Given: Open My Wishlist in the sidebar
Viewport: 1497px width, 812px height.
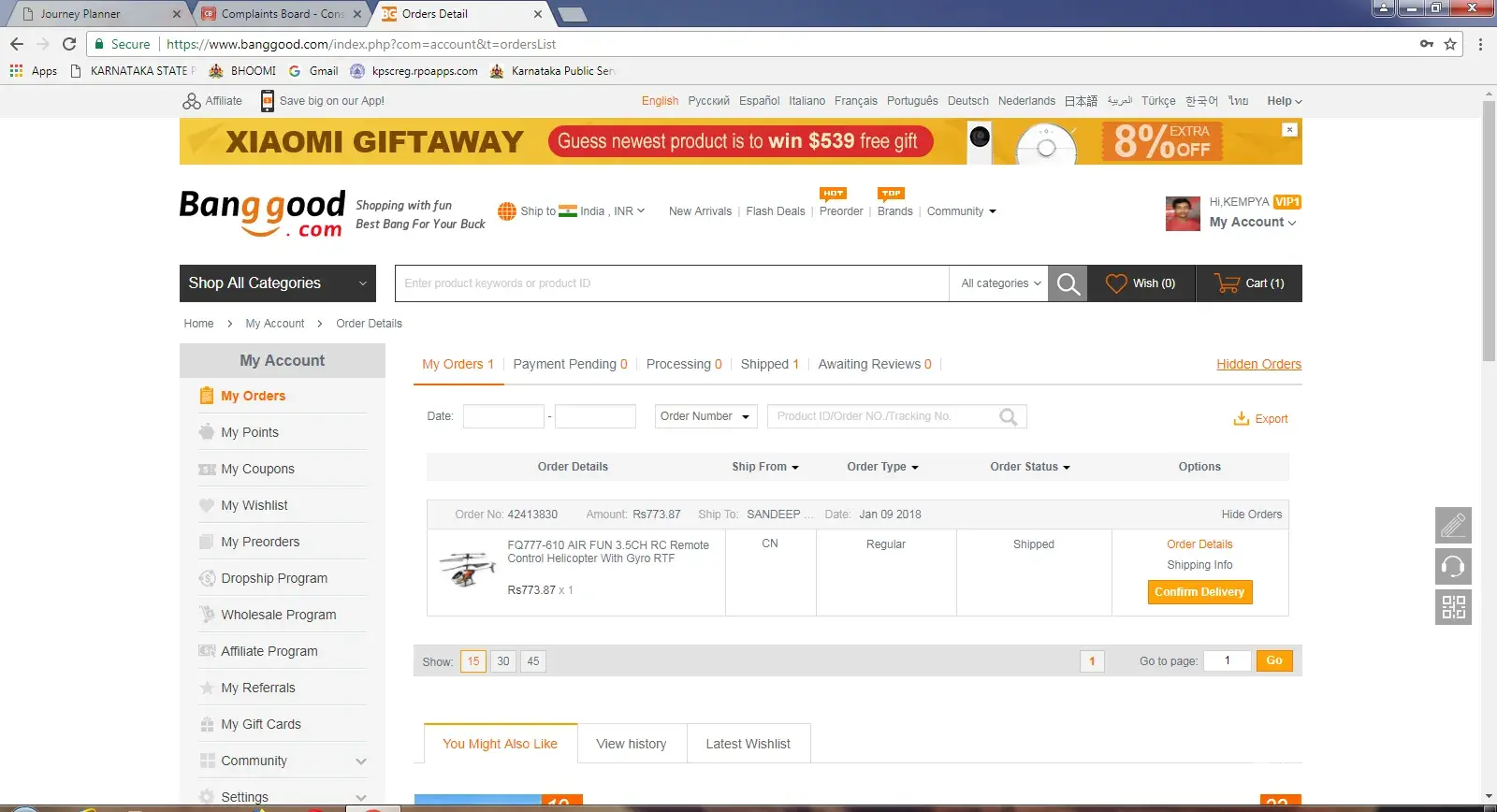Looking at the screenshot, I should pyautogui.click(x=254, y=505).
